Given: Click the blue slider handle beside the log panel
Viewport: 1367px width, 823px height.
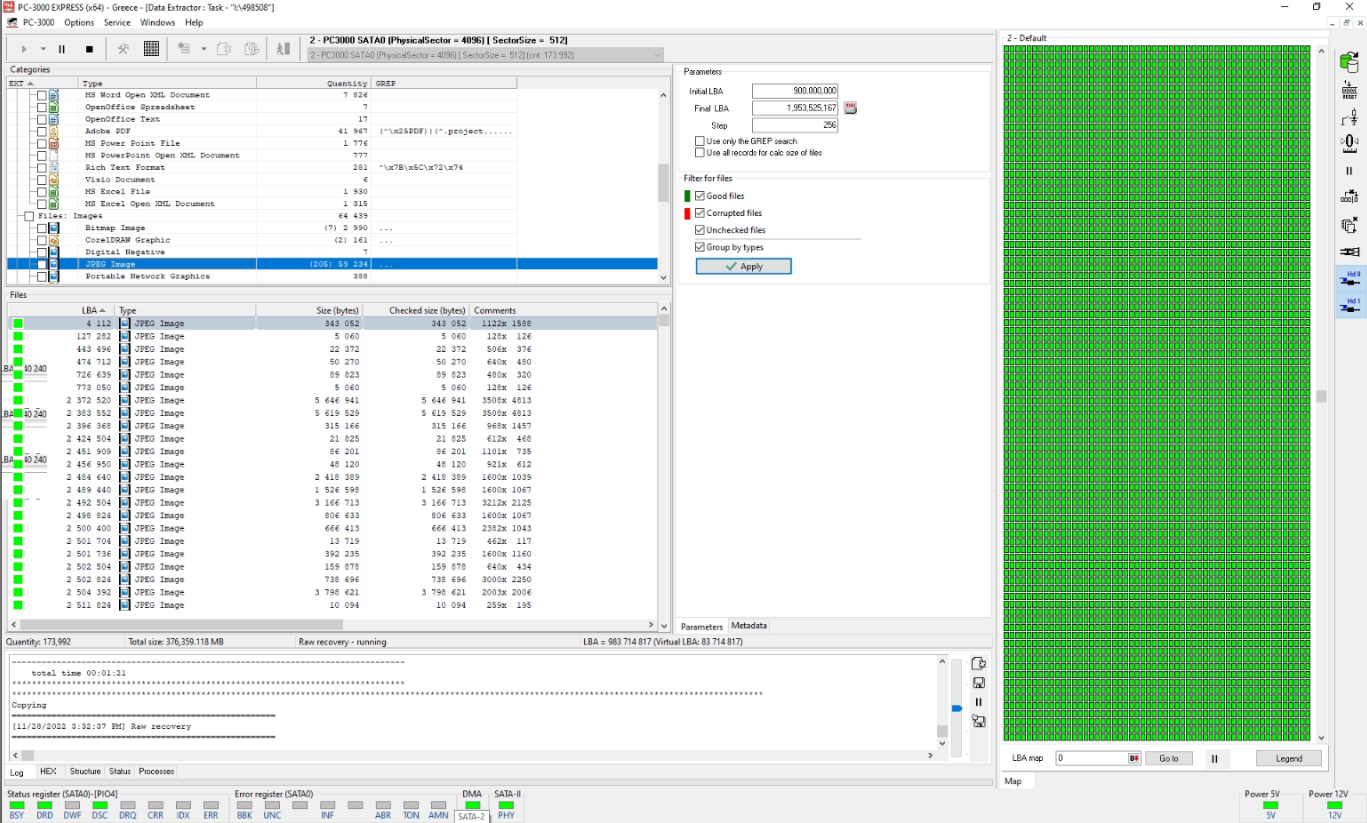Looking at the screenshot, I should point(957,709).
